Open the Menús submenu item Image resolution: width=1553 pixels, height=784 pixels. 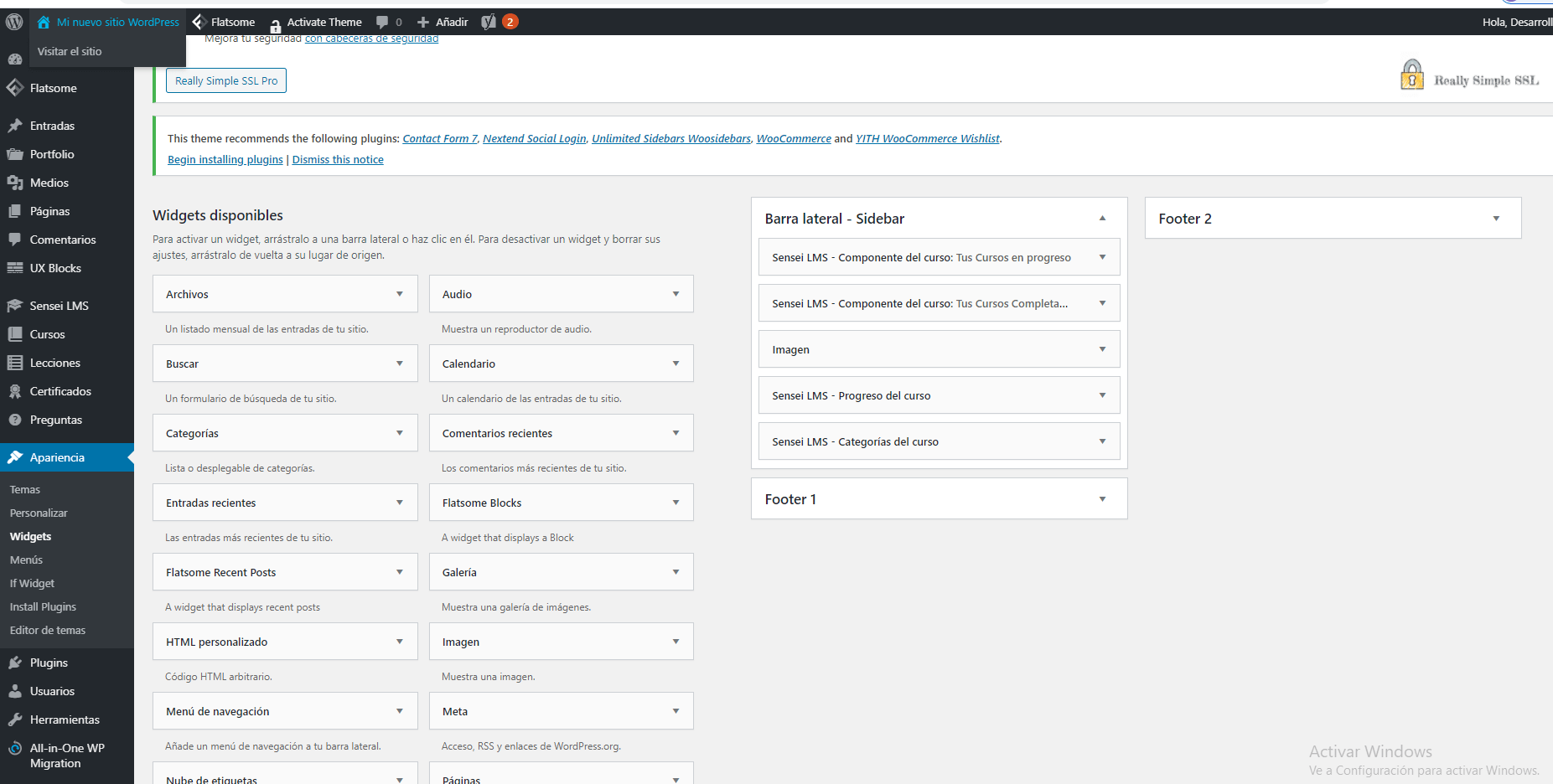click(x=26, y=560)
